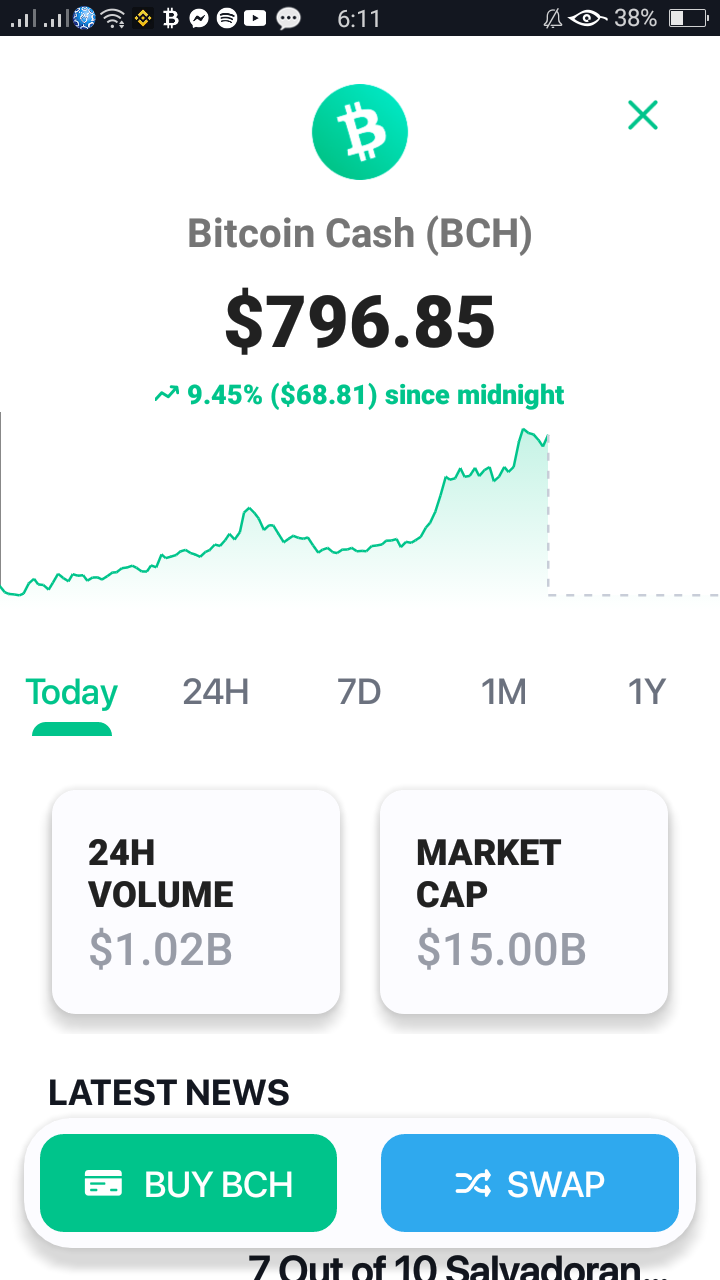Tap the Messenger notification icon
This screenshot has height=1280, width=720.
point(199,18)
